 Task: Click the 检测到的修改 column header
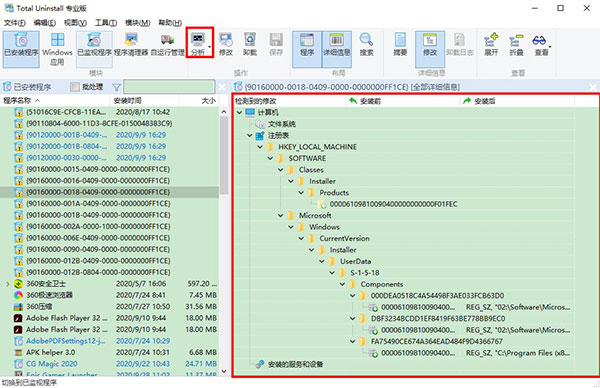pos(289,101)
